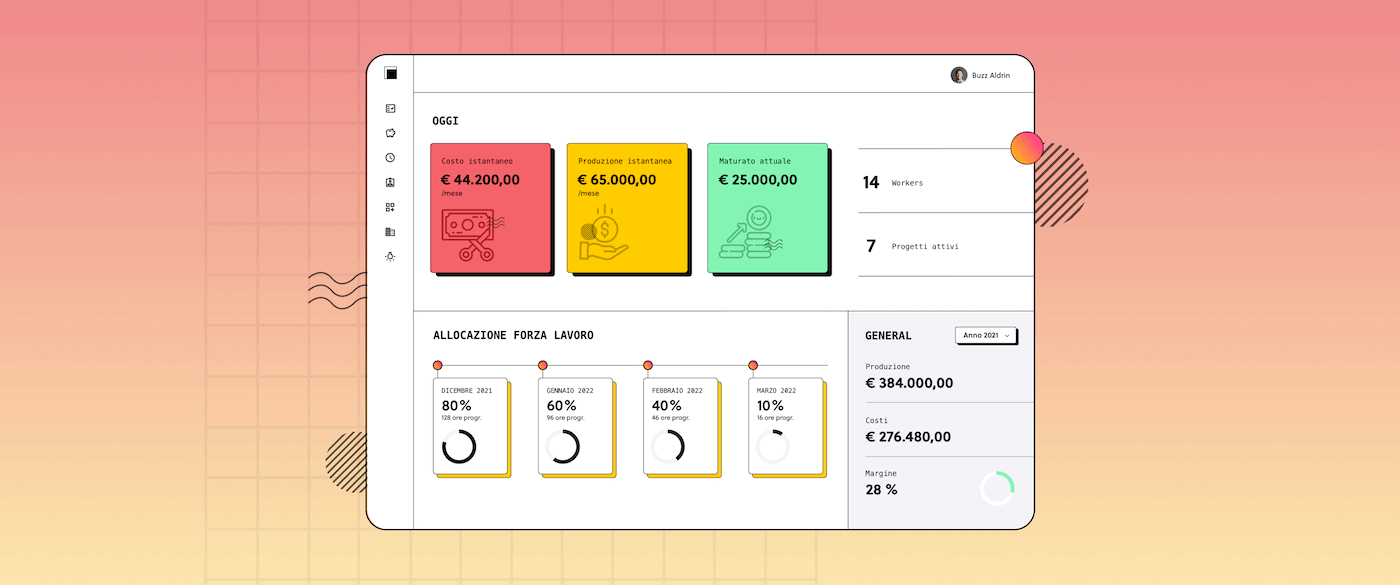Select the Febbraio 2022 timeline marker
This screenshot has width=1400, height=585.
(x=648, y=365)
